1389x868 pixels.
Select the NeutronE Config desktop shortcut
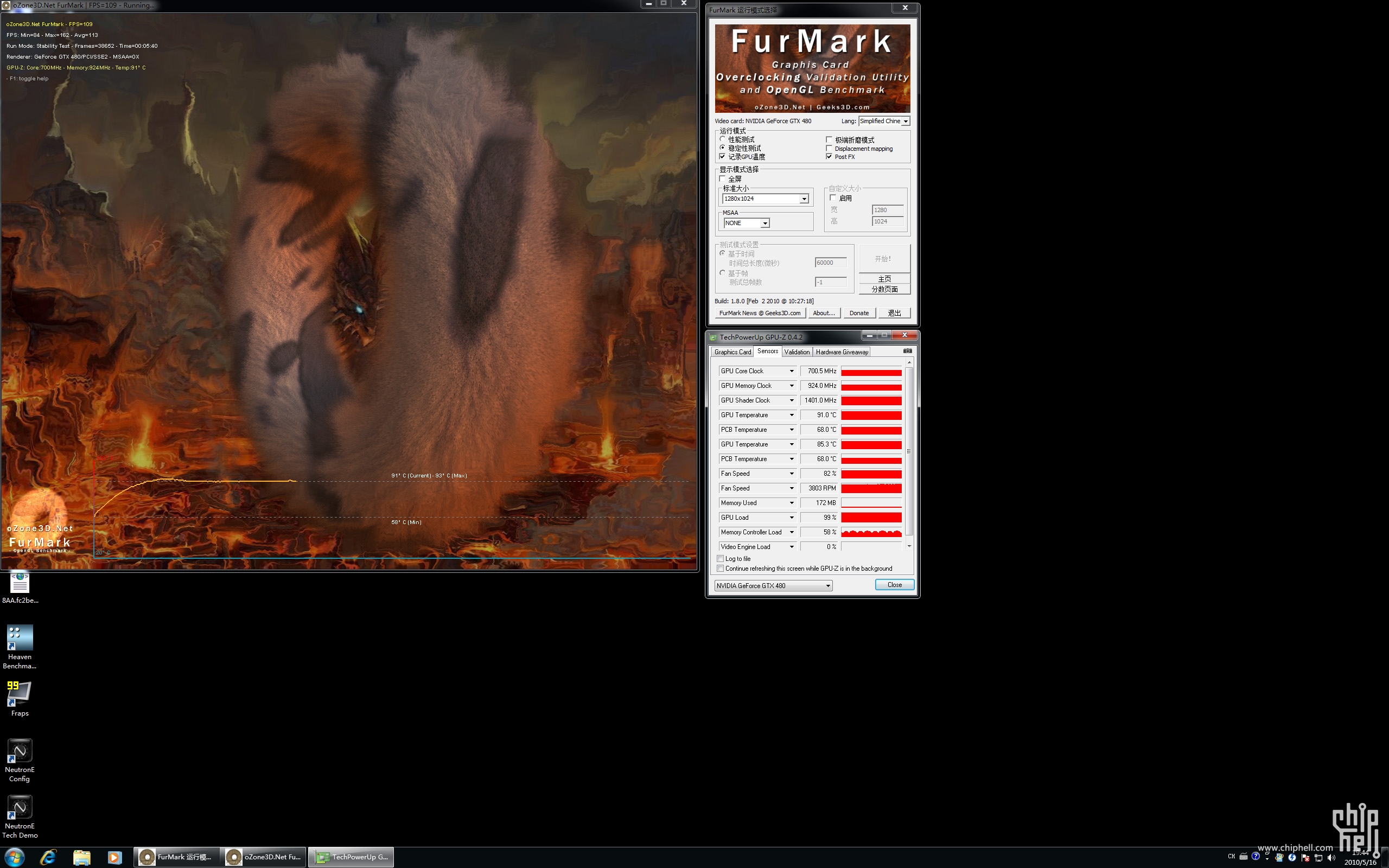coord(20,760)
